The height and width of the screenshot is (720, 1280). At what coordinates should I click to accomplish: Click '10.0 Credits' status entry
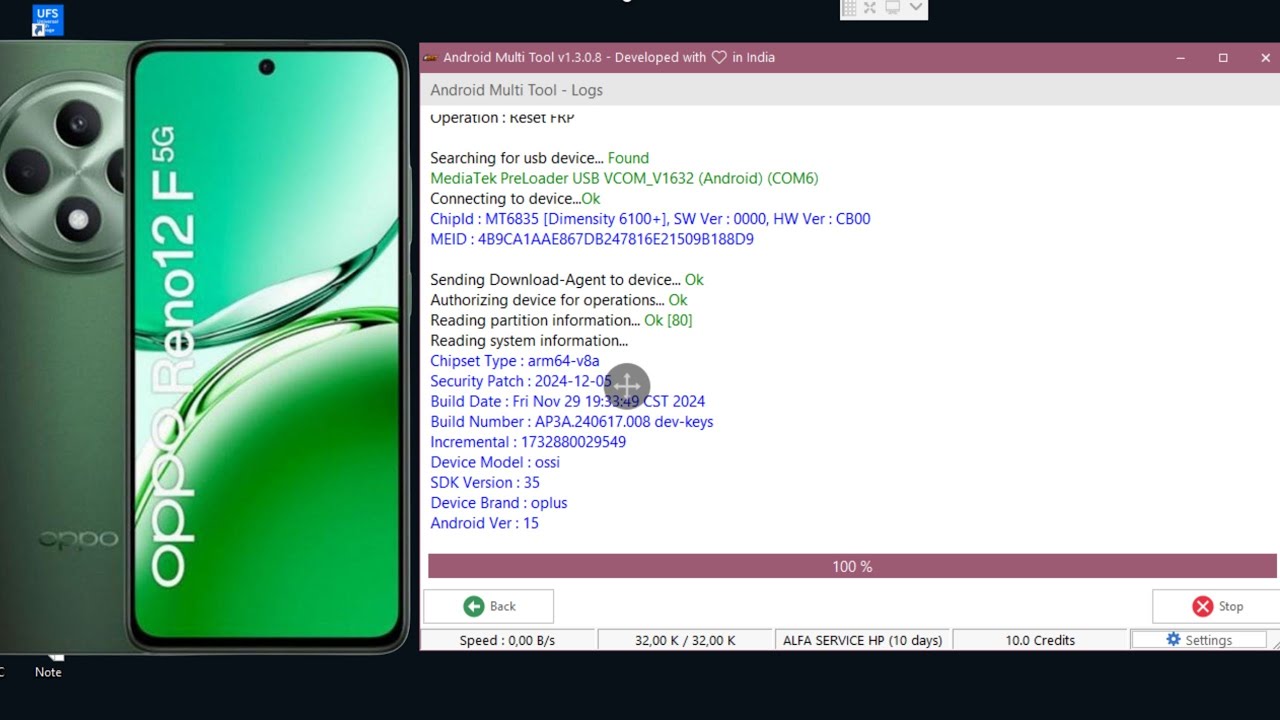[1040, 640]
